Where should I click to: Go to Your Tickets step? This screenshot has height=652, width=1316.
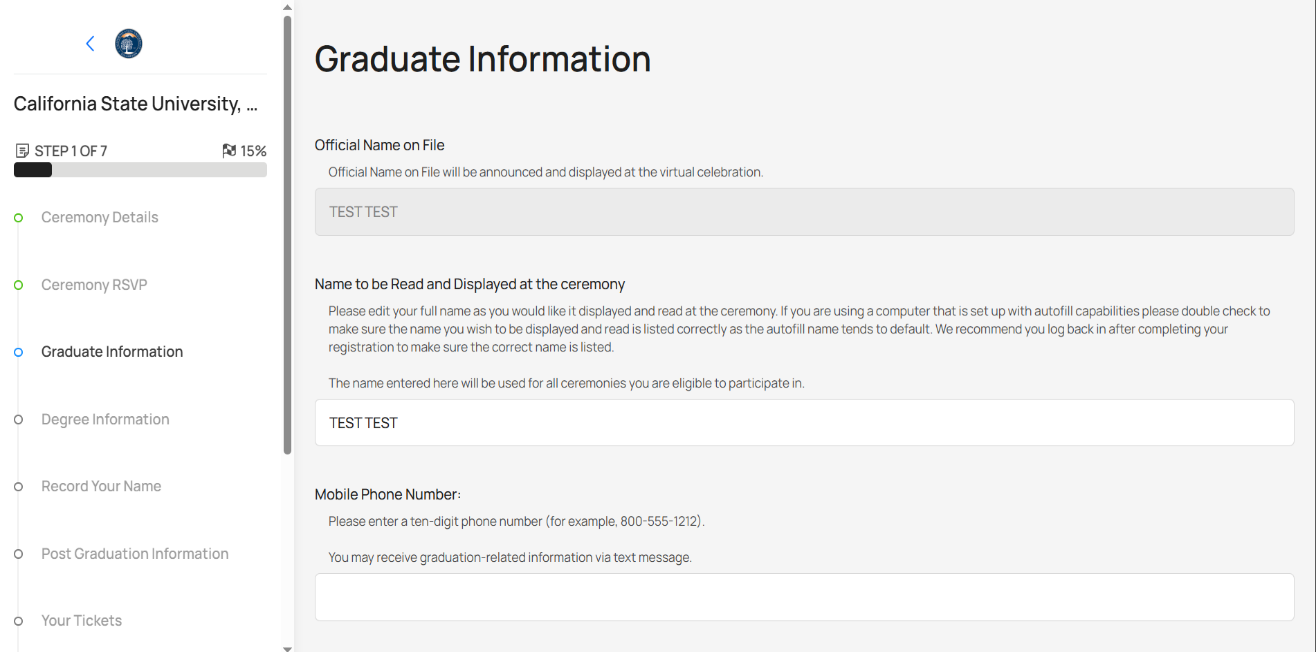click(81, 621)
